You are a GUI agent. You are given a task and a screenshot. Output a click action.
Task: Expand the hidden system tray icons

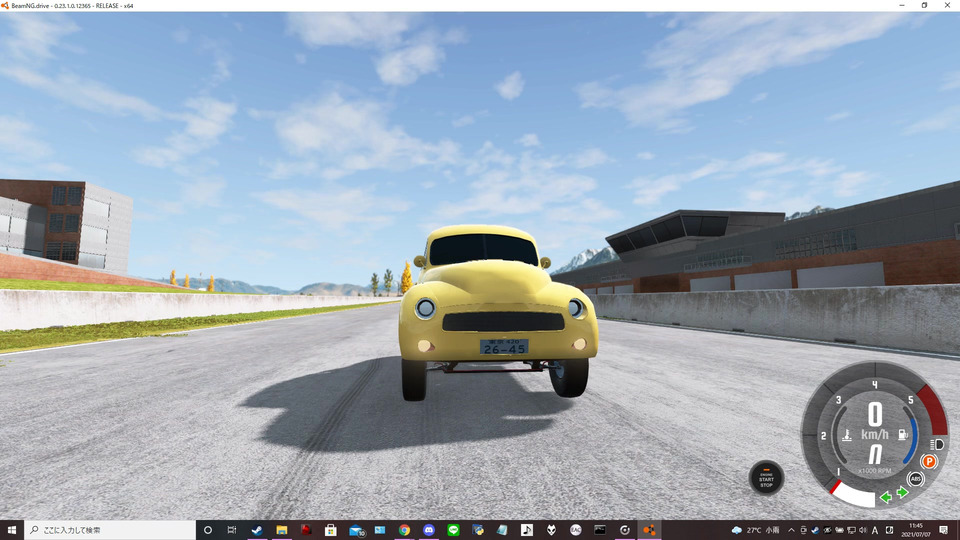[791, 530]
